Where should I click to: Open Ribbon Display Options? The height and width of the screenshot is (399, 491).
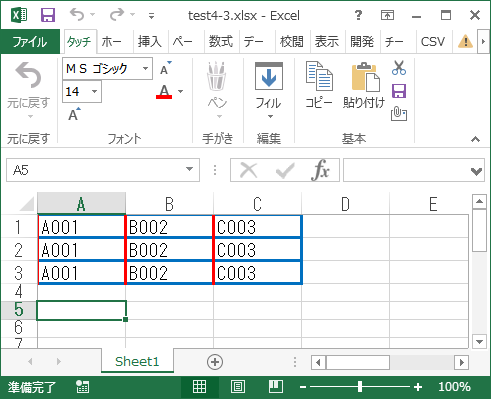click(x=387, y=15)
